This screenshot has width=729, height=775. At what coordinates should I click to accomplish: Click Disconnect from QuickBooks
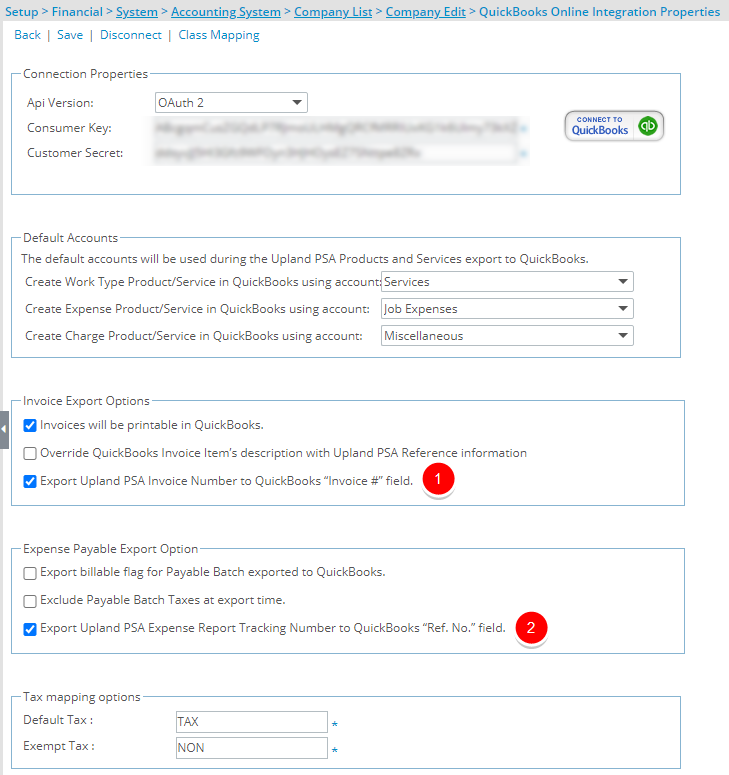point(131,35)
